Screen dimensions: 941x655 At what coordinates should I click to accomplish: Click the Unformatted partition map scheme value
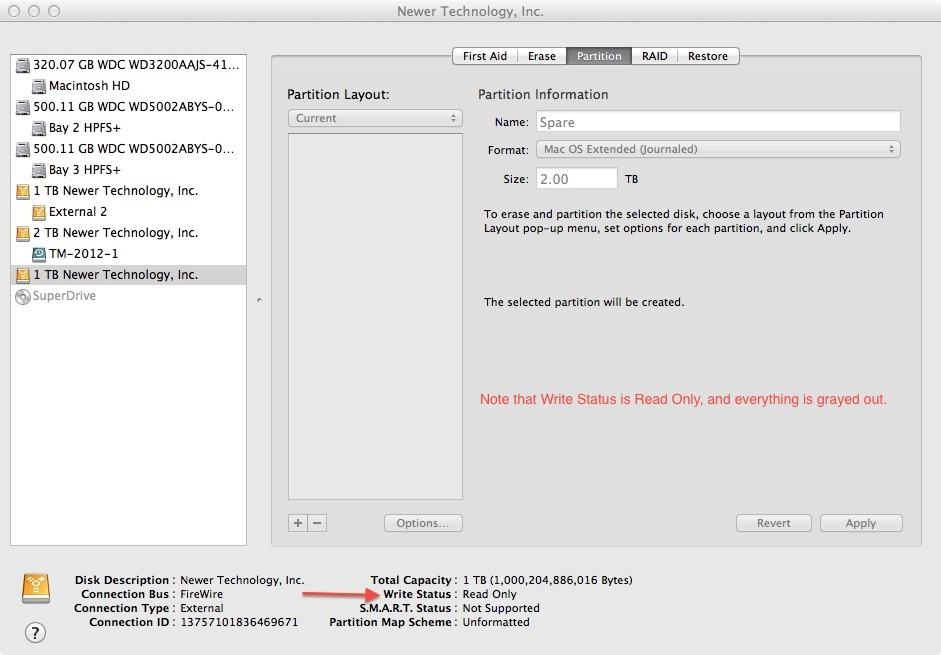pyautogui.click(x=496, y=622)
